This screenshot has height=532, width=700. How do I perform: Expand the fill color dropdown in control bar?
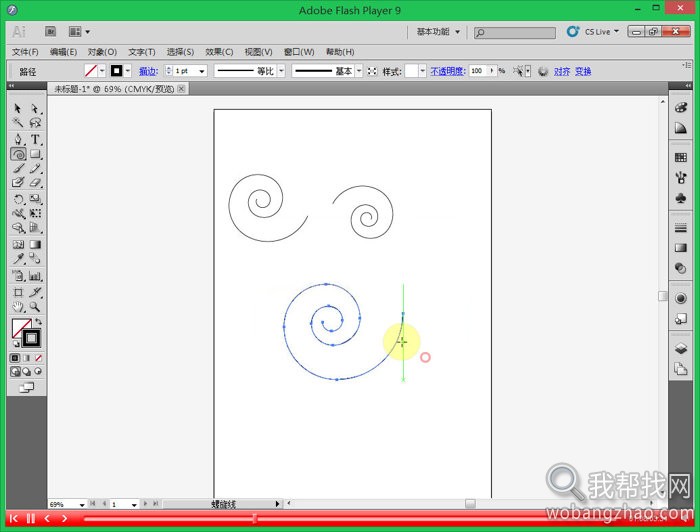(x=102, y=71)
